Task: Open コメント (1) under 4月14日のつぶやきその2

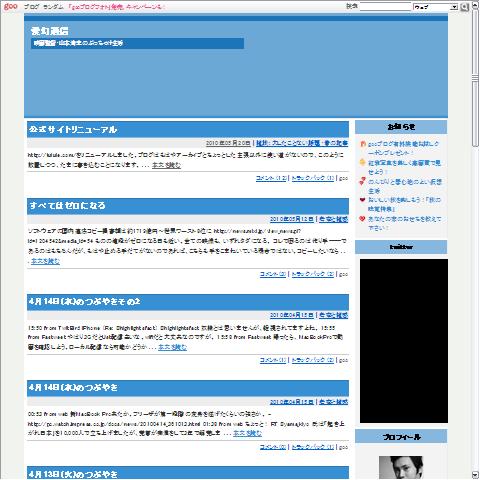Action: 273,360
